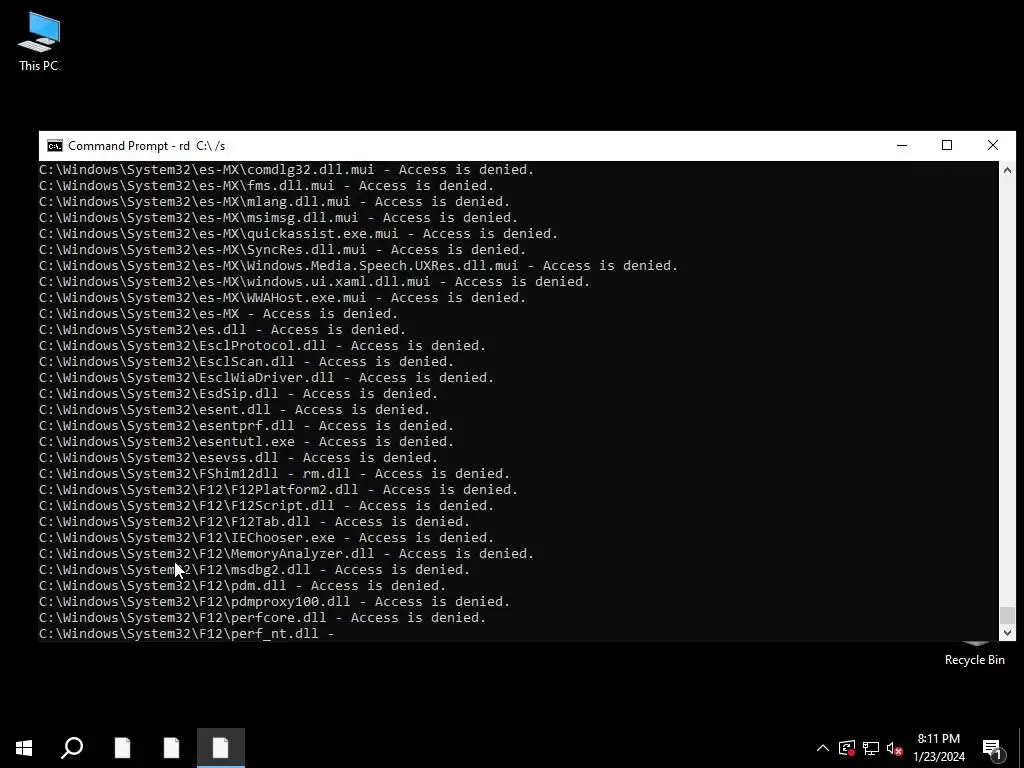
Task: Click the windows.ui.xaml.dll.mui line
Action: click(x=314, y=281)
